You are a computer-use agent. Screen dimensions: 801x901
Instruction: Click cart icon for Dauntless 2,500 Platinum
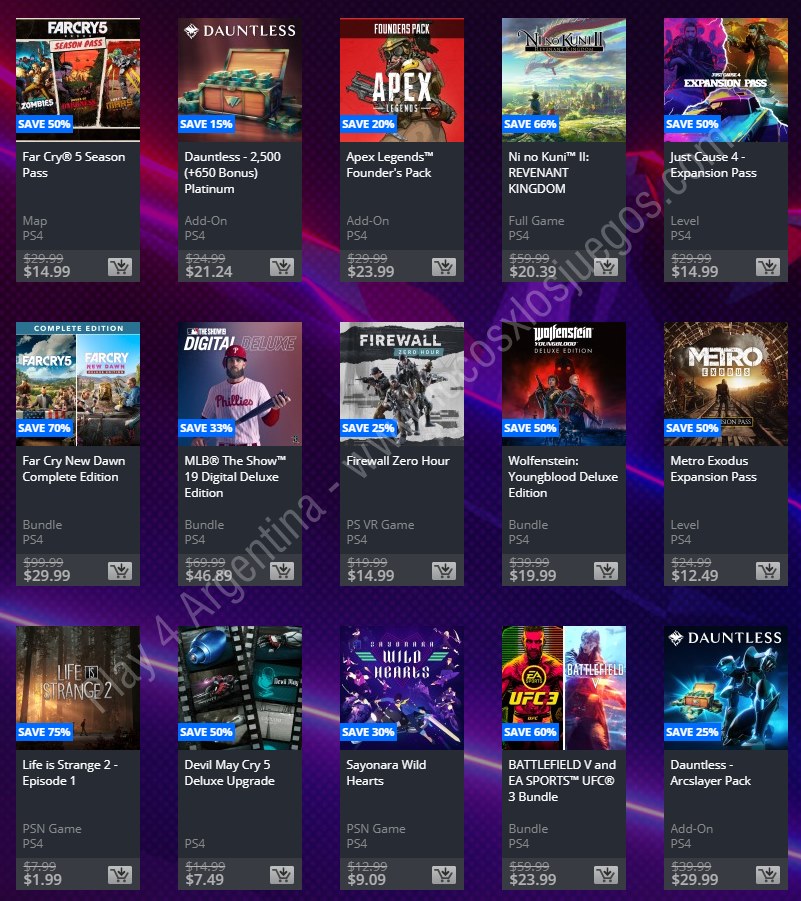[x=282, y=267]
